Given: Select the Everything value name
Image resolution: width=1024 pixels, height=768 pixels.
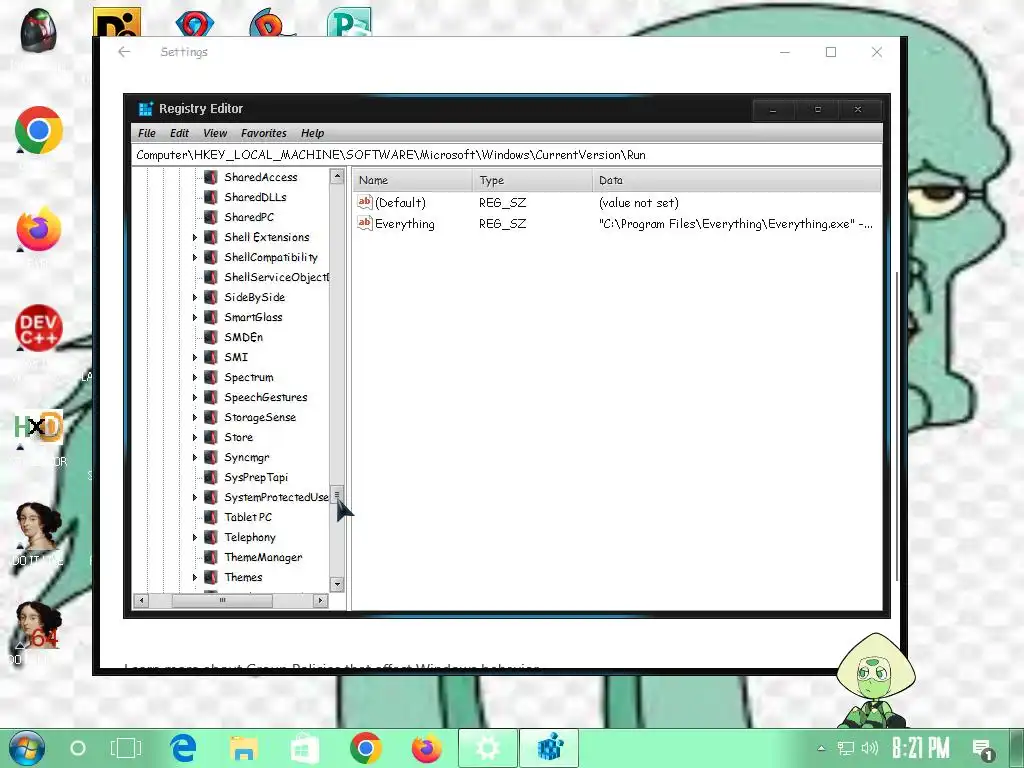Looking at the screenshot, I should [x=404, y=224].
